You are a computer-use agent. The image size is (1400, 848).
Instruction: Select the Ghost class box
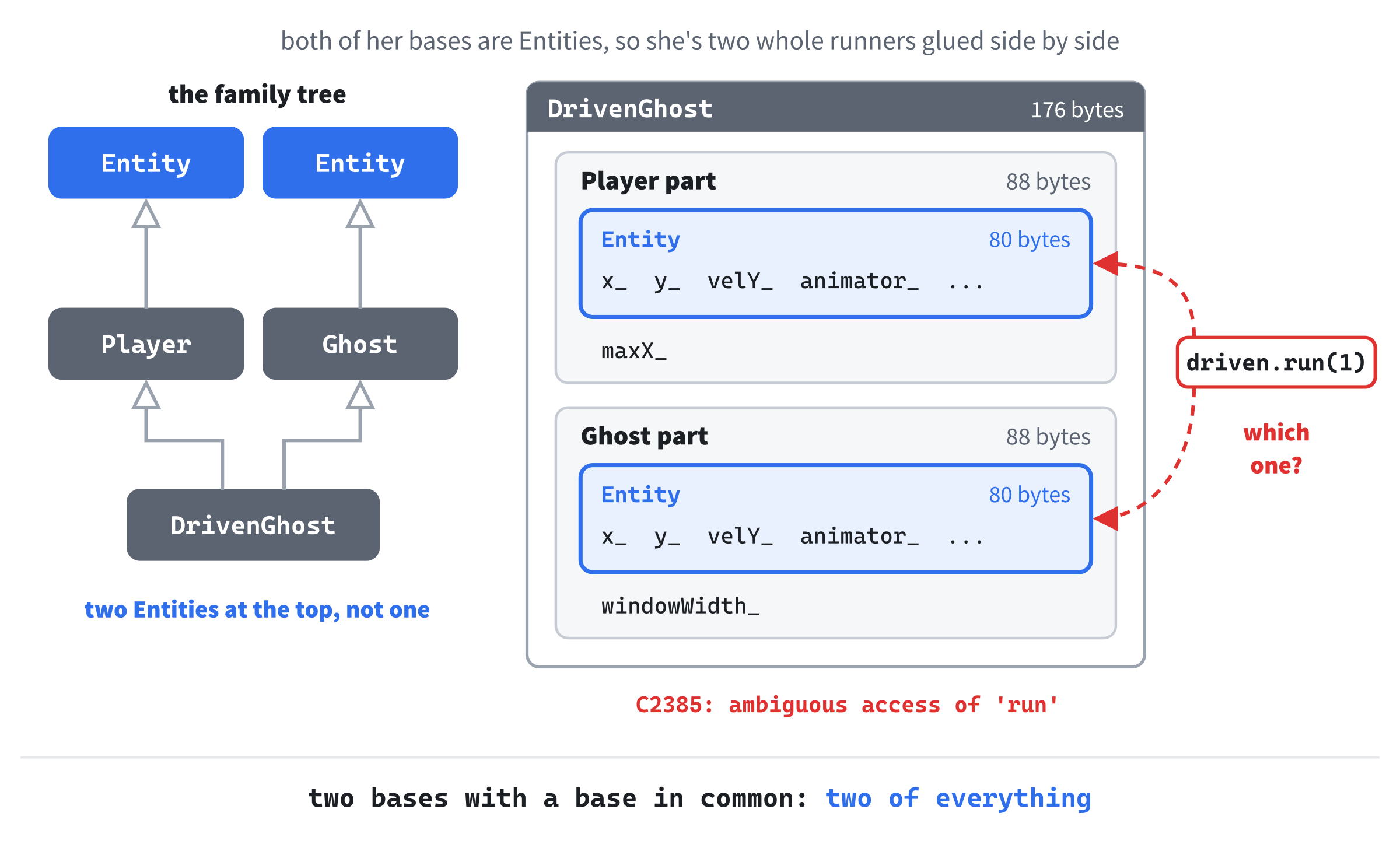click(360, 344)
